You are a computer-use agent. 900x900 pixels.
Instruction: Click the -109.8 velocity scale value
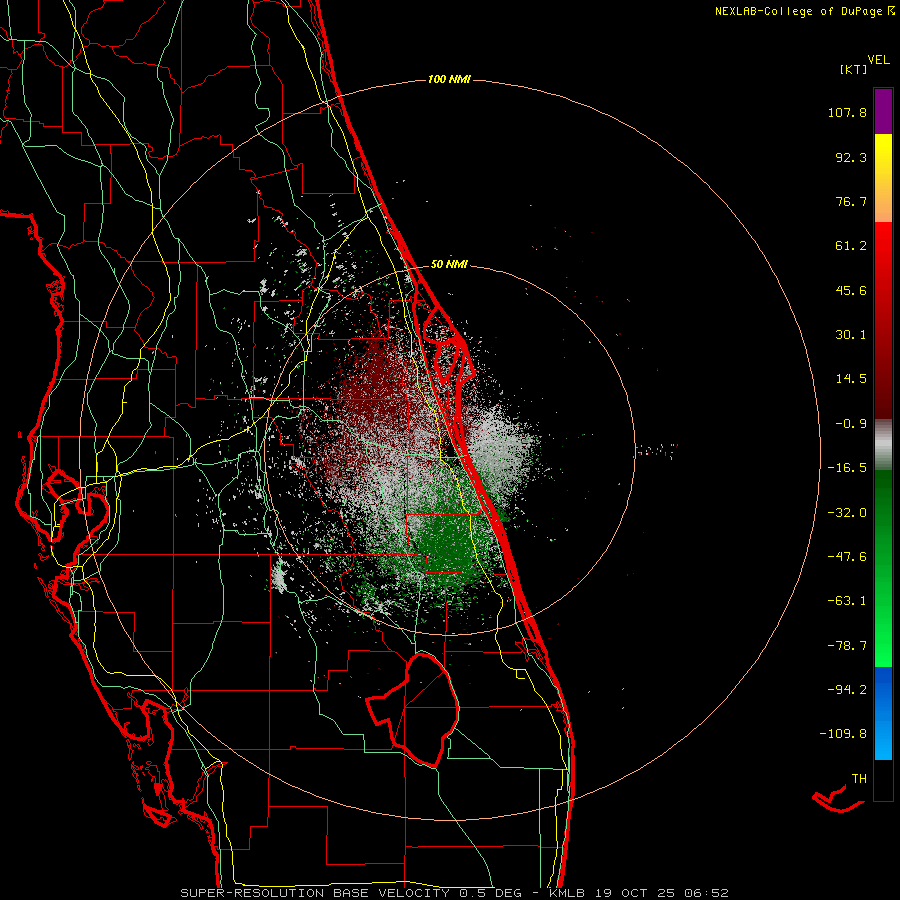coord(844,734)
